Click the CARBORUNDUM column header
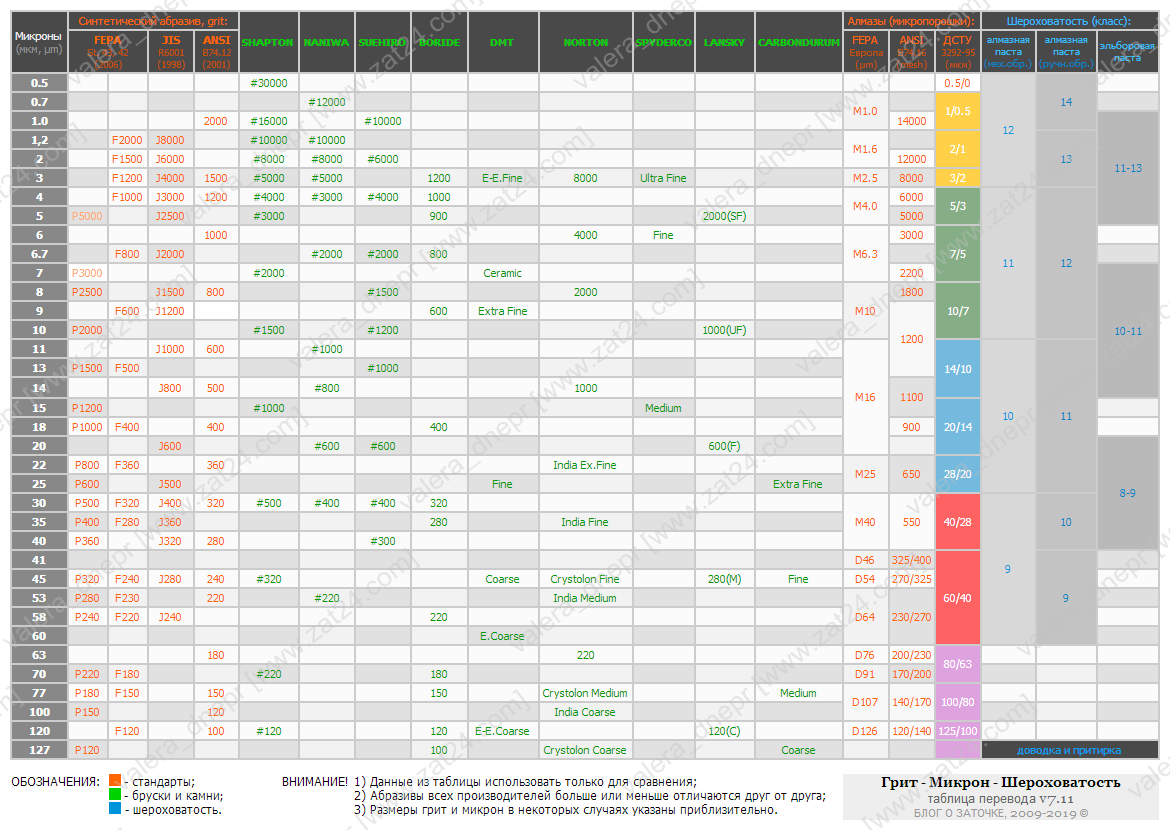 click(798, 43)
